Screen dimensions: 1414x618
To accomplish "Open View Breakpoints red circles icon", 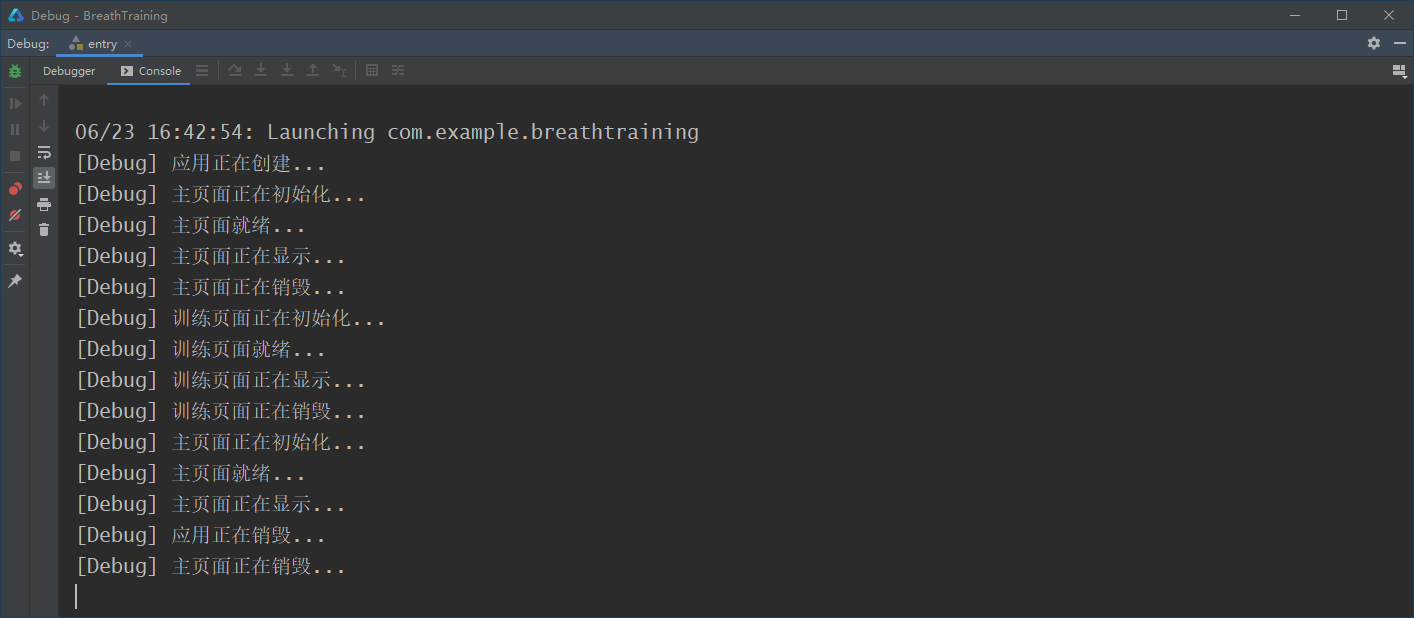I will tap(15, 189).
